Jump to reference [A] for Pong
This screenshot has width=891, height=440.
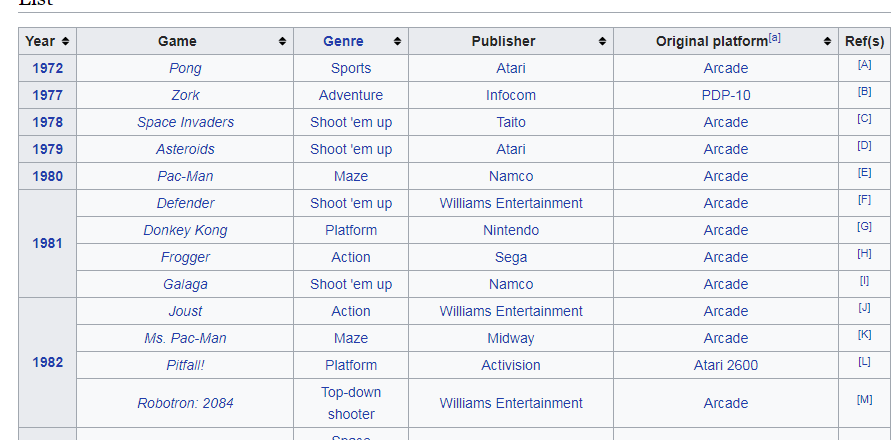point(864,65)
